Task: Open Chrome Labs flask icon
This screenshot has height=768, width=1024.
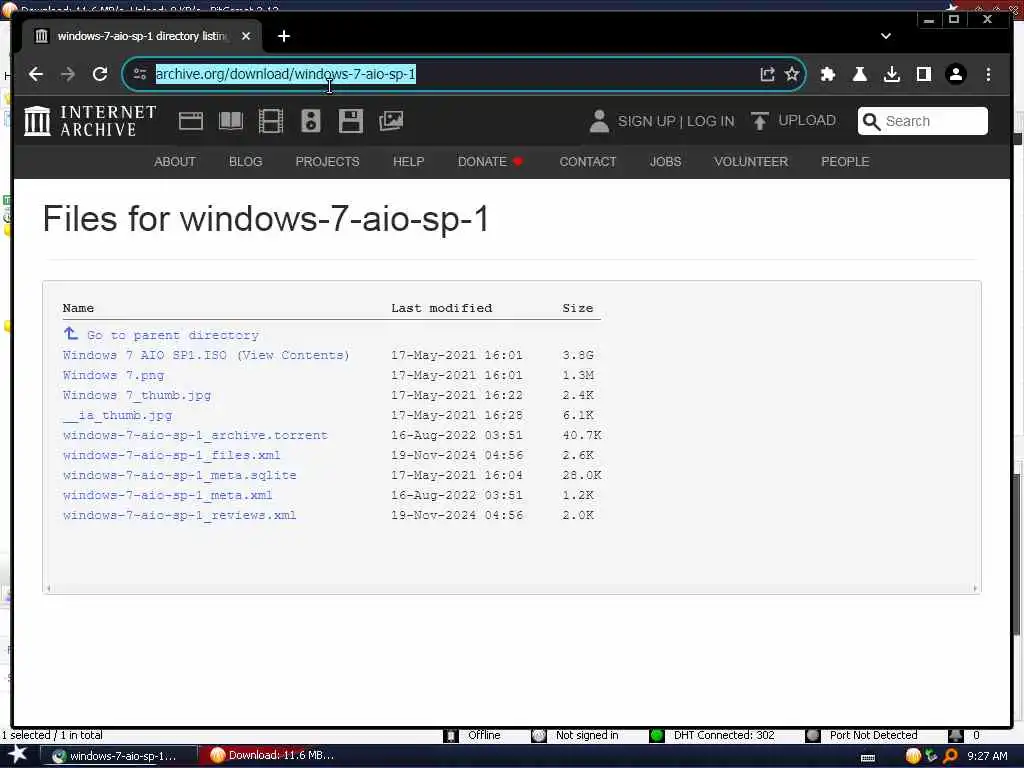Action: pos(860,74)
